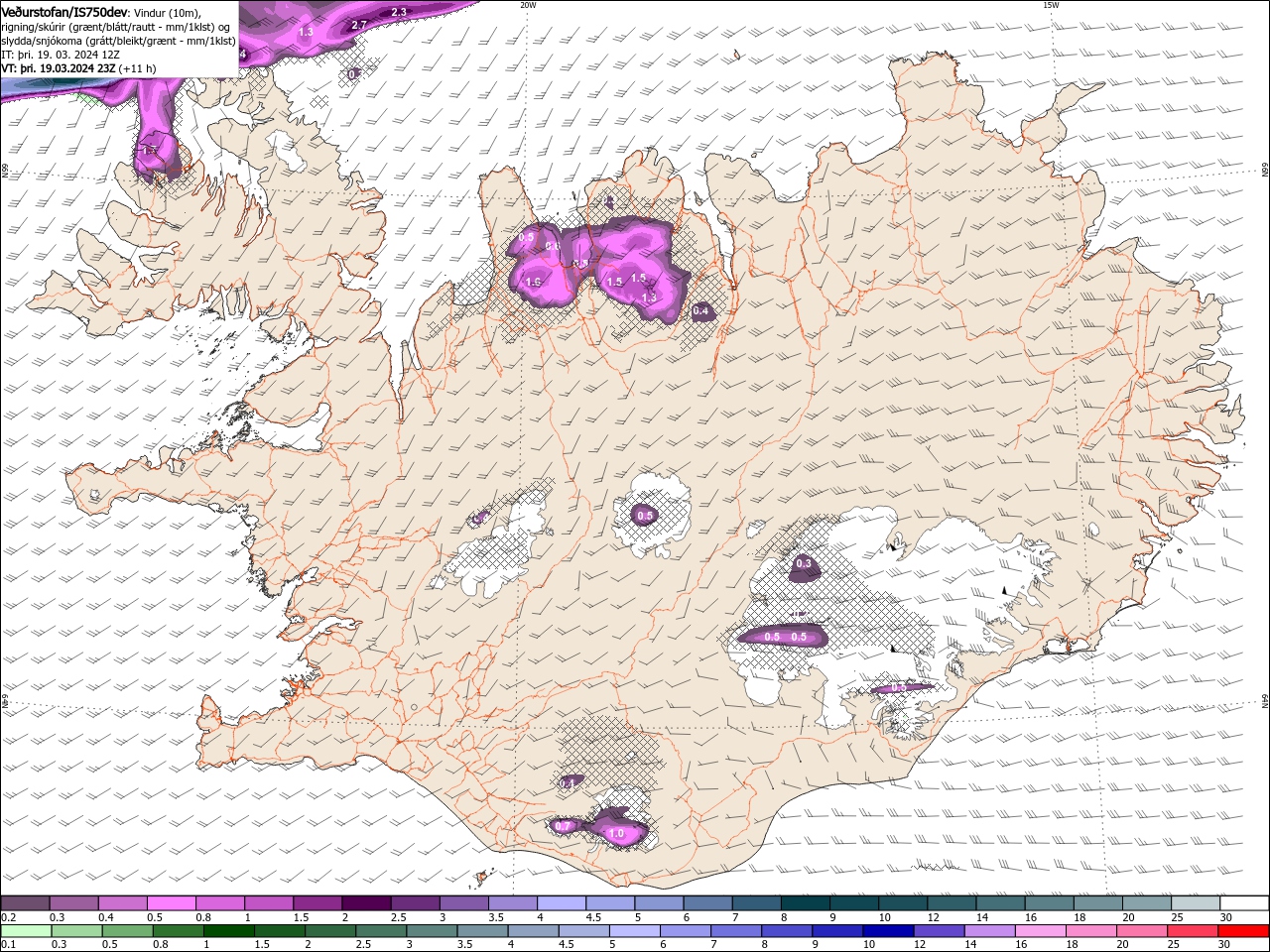This screenshot has width=1270, height=952.
Task: Pick the pink lower-row swatch between 18 and 20
Action: tap(1090, 931)
